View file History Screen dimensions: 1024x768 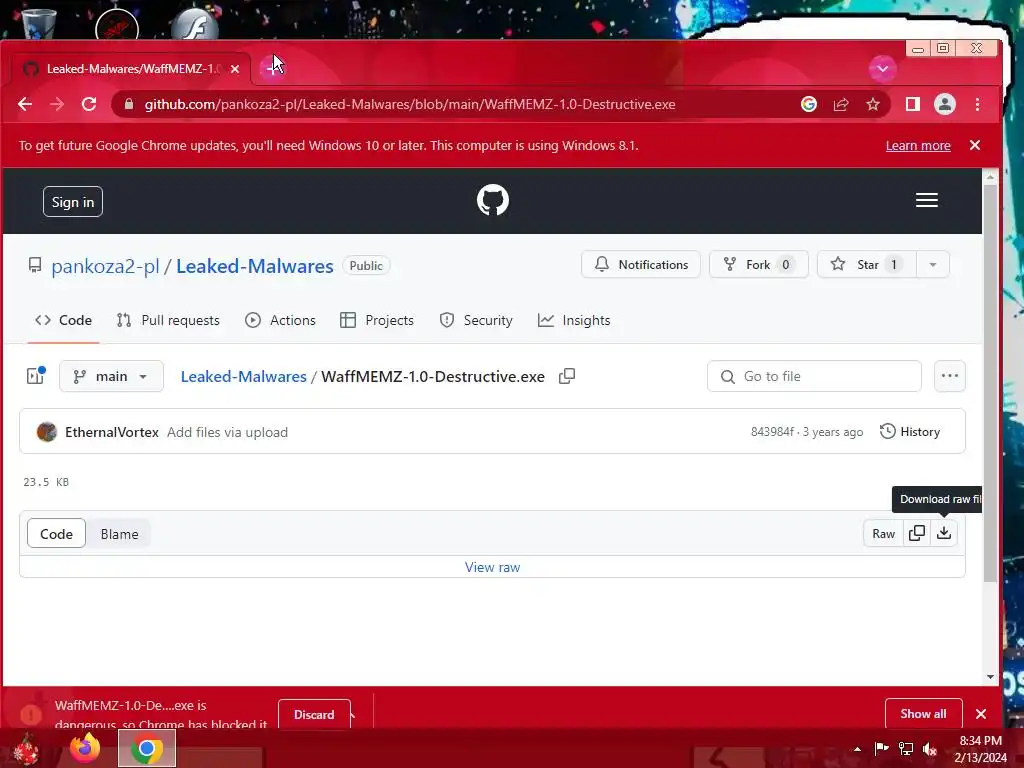click(x=910, y=432)
